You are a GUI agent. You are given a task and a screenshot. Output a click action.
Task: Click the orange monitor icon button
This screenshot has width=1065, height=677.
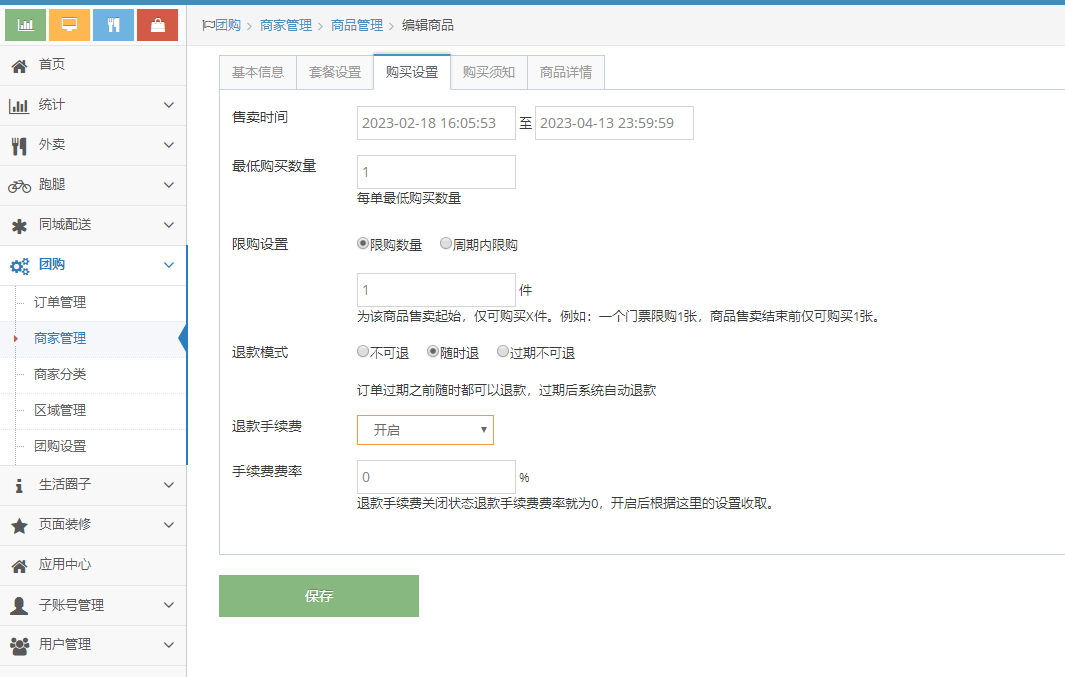(x=70, y=25)
